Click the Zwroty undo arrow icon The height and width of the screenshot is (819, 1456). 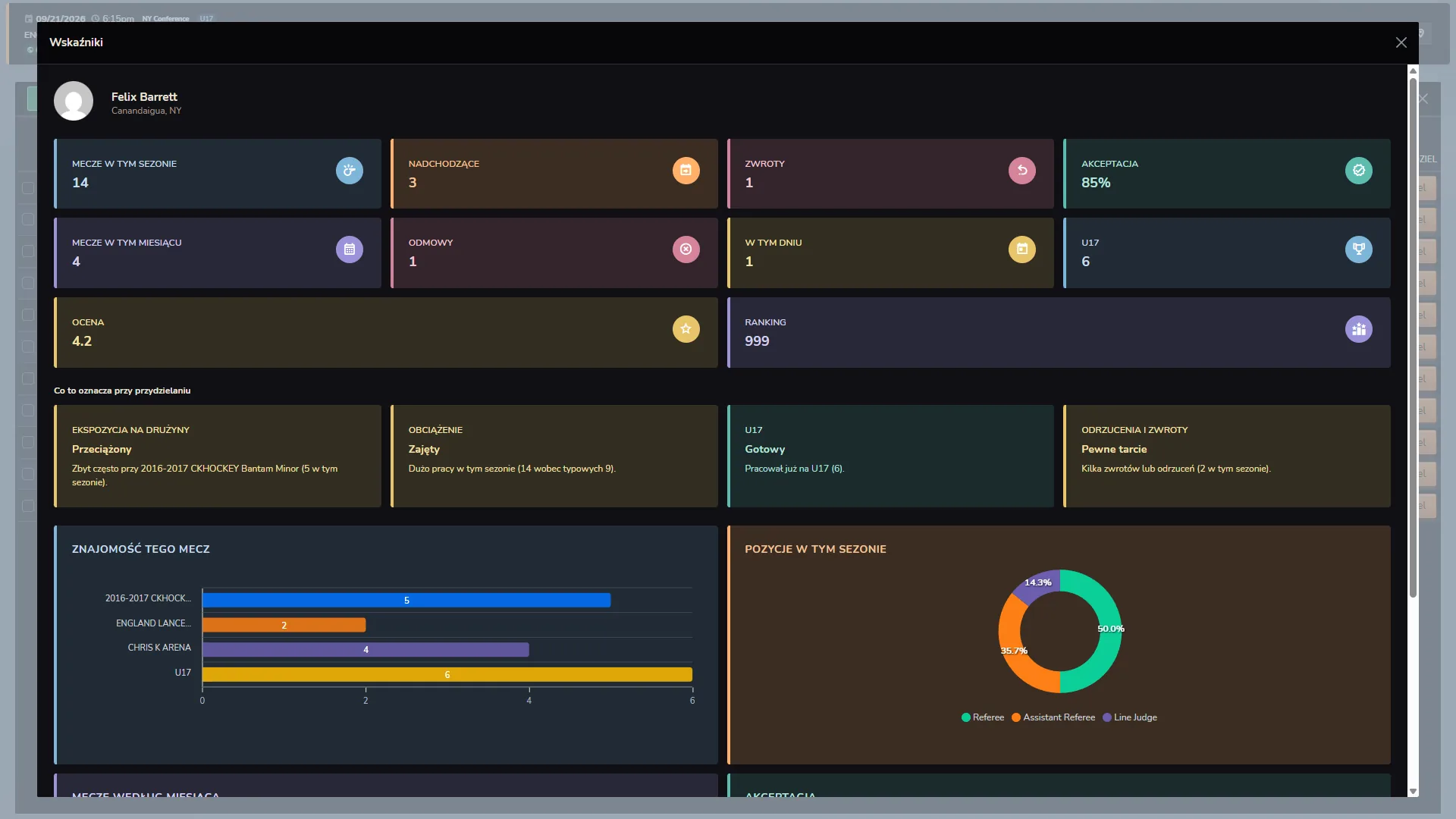(x=1022, y=171)
